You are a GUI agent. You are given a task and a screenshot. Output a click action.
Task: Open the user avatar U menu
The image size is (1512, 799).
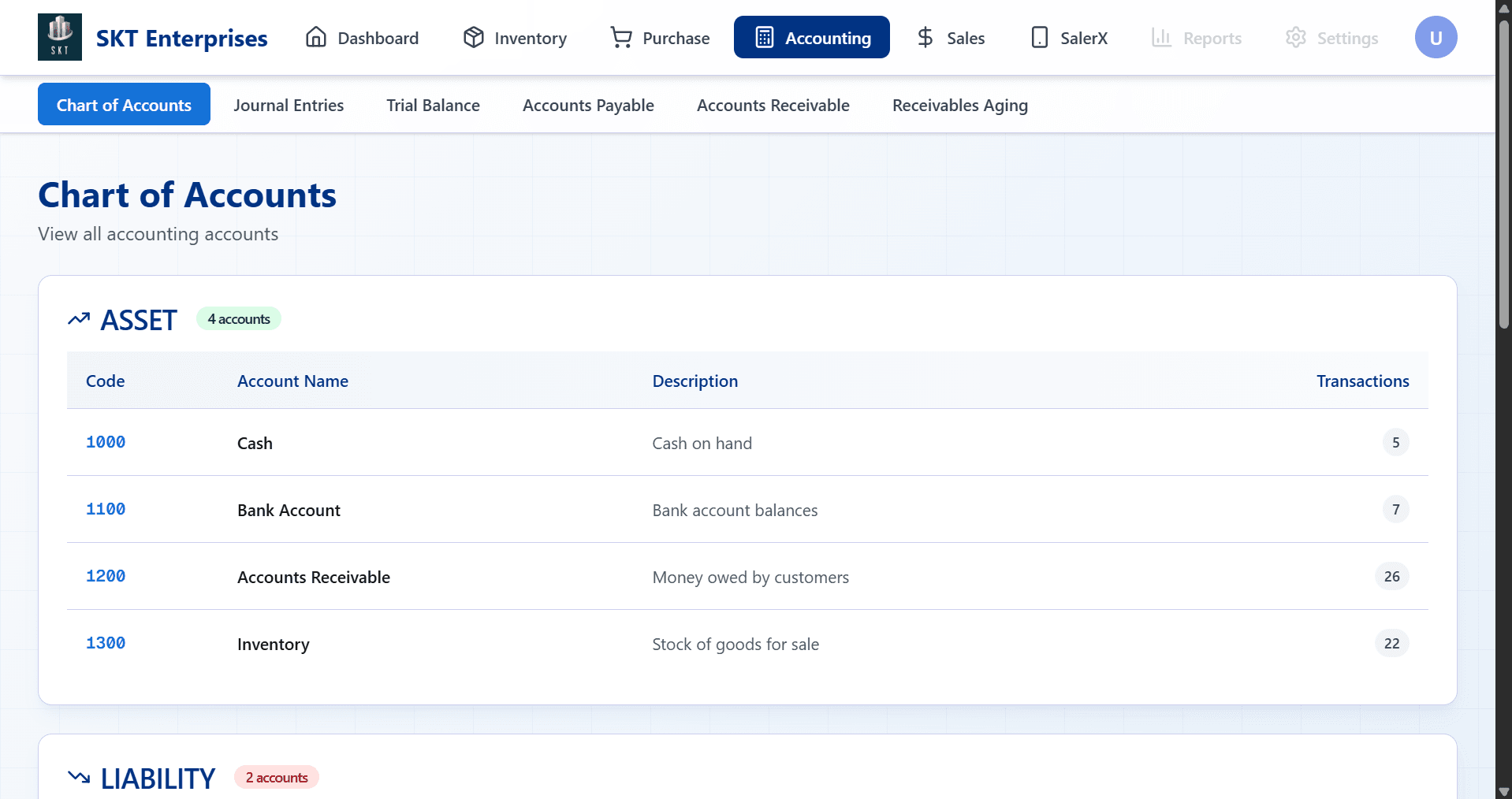tap(1436, 37)
